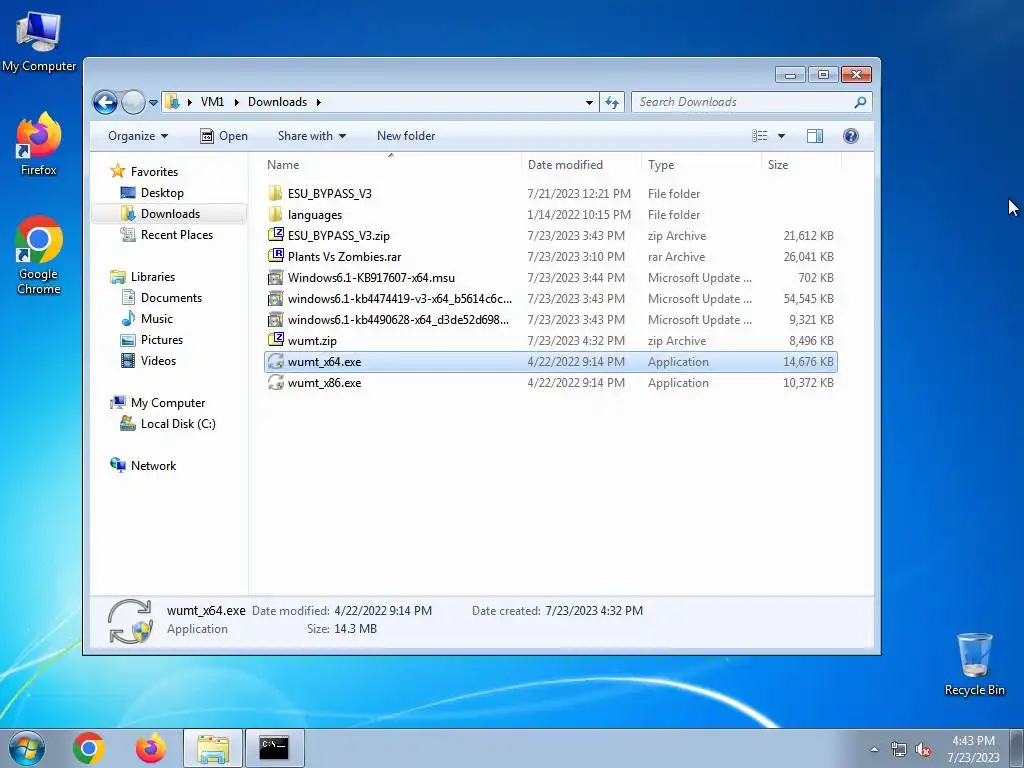This screenshot has height=768, width=1024.
Task: Click the search magnifier icon
Action: [x=860, y=102]
